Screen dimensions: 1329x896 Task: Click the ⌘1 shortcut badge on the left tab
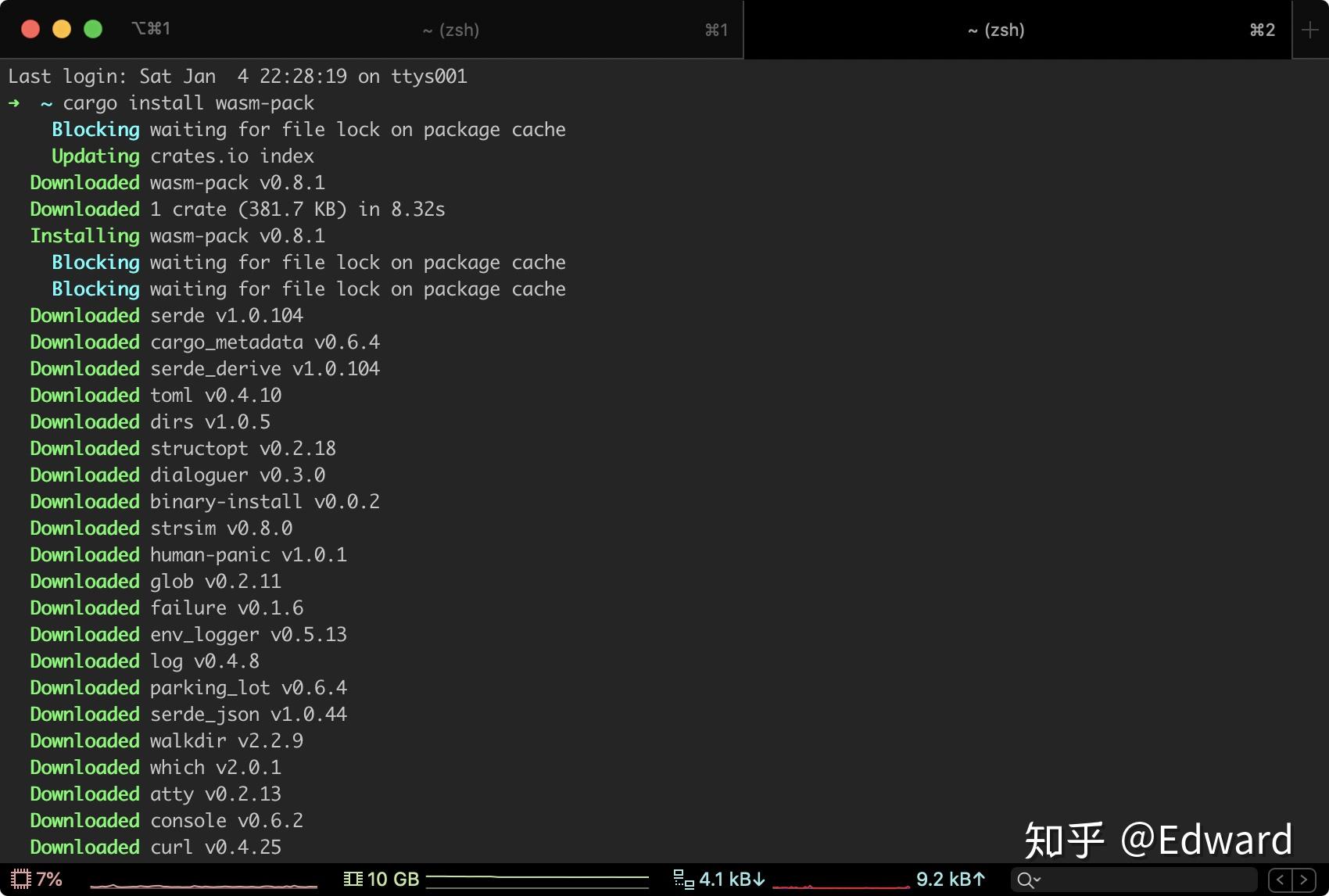click(x=715, y=30)
